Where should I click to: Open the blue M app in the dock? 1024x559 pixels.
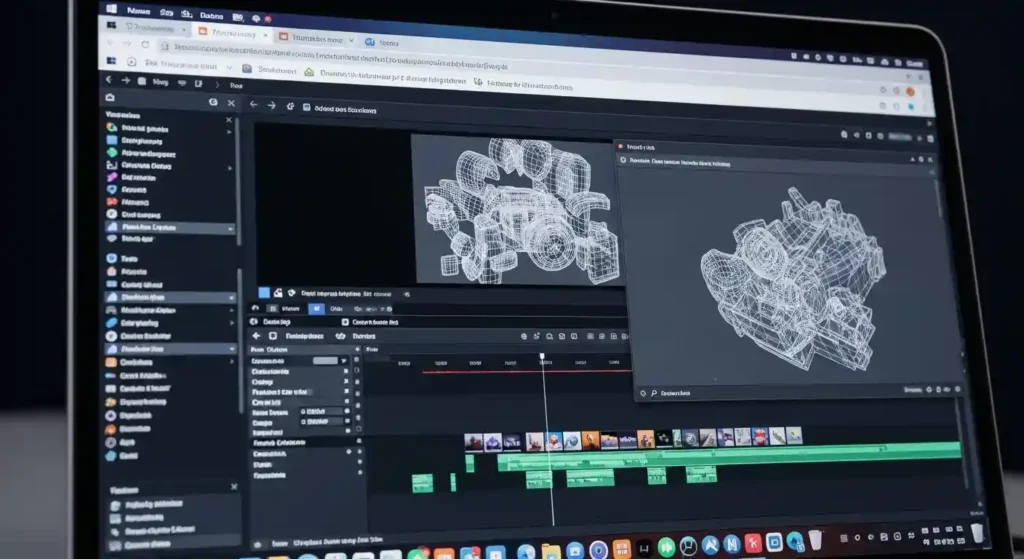(x=732, y=544)
